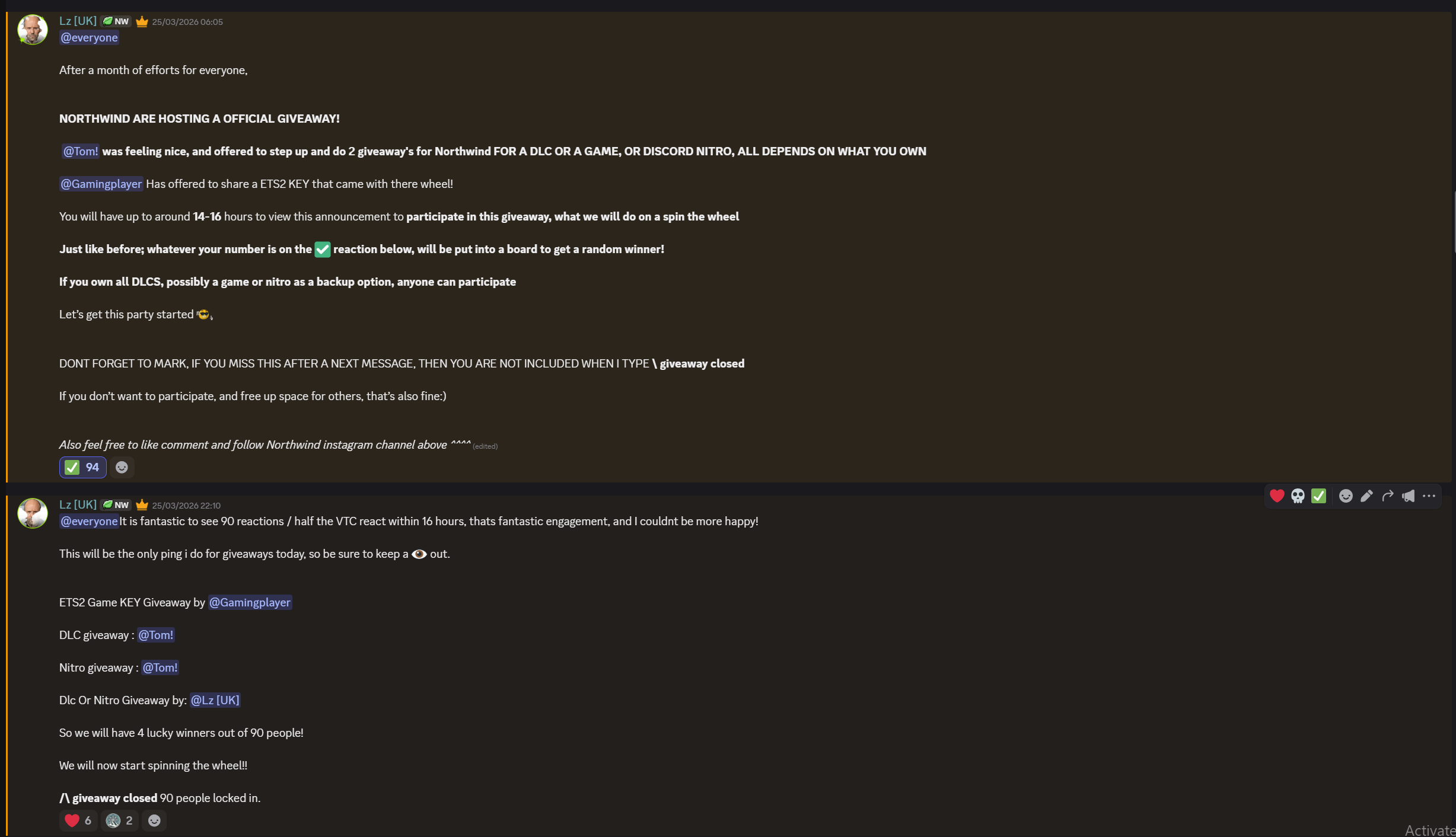Click the gold crown icon by second username
The image size is (1456, 837).
142,505
